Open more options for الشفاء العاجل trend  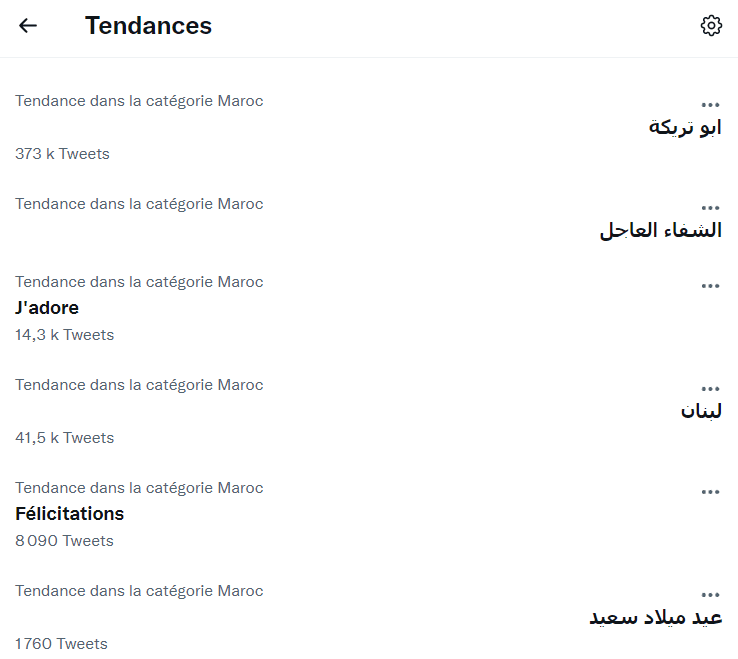click(x=711, y=208)
